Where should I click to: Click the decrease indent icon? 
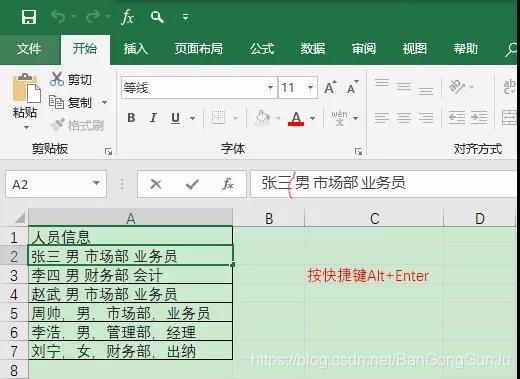(x=457, y=118)
